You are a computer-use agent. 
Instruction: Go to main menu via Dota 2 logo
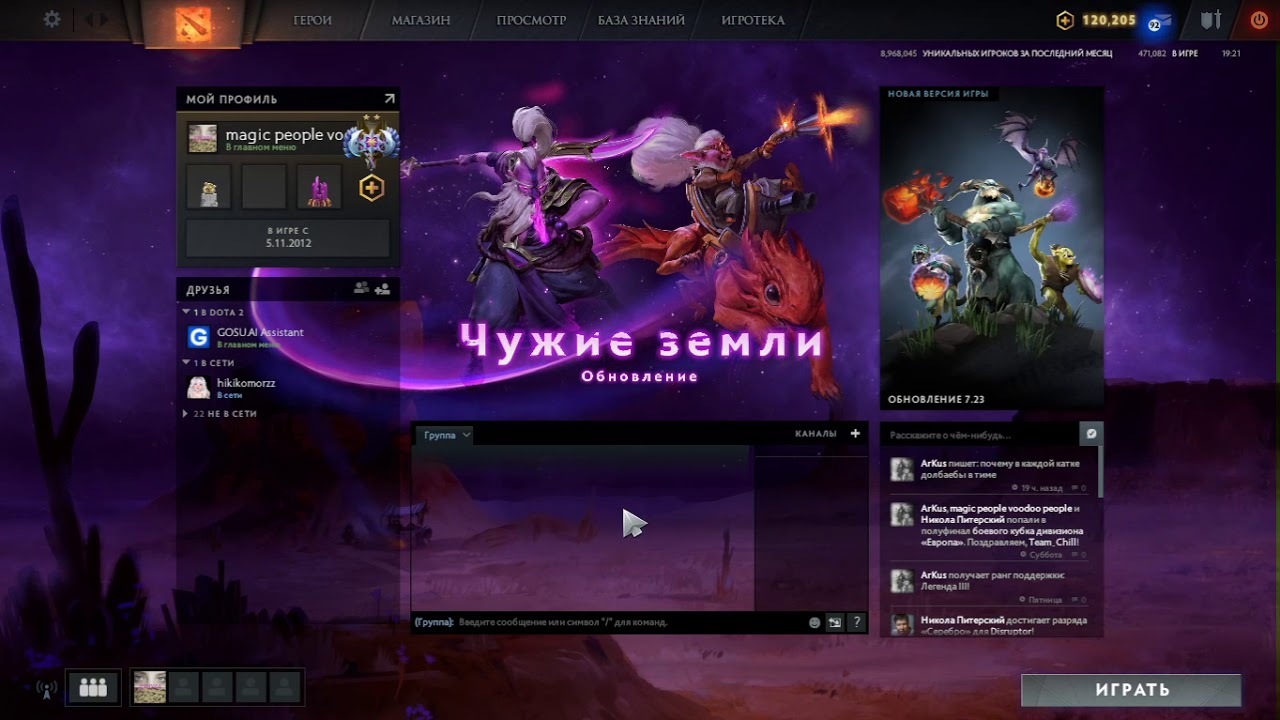tap(193, 23)
